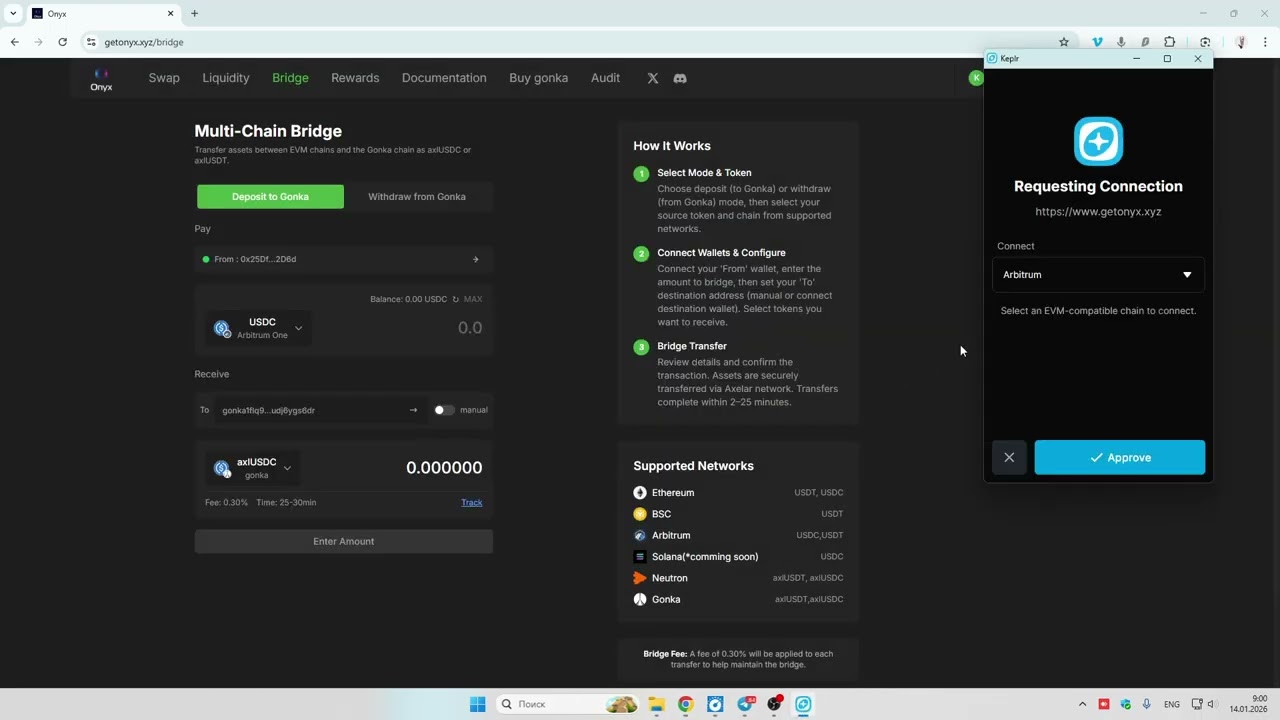
Task: Open the Chrome three-dot menu
Action: click(x=1265, y=42)
